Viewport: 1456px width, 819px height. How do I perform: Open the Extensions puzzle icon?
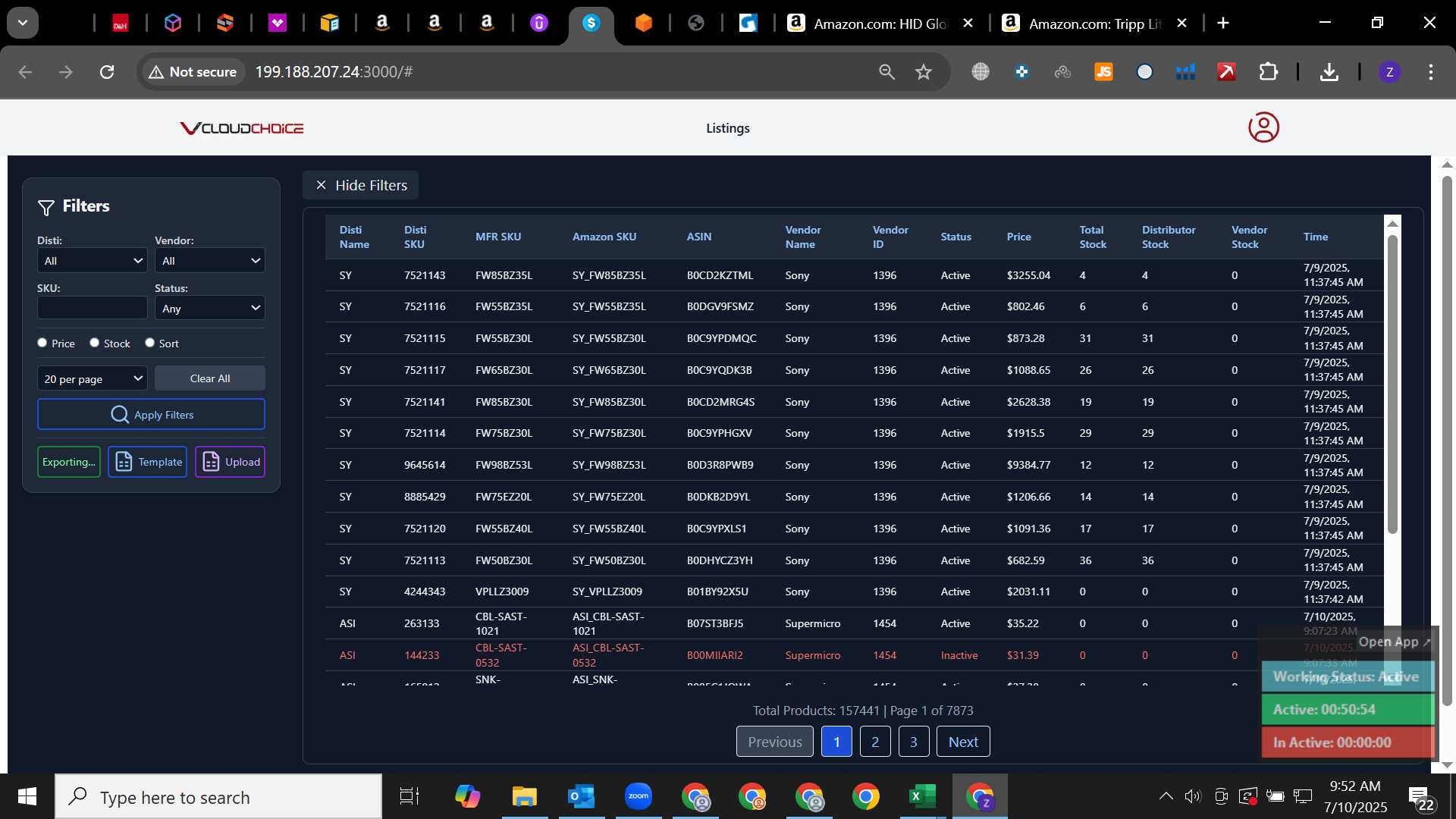[1268, 72]
